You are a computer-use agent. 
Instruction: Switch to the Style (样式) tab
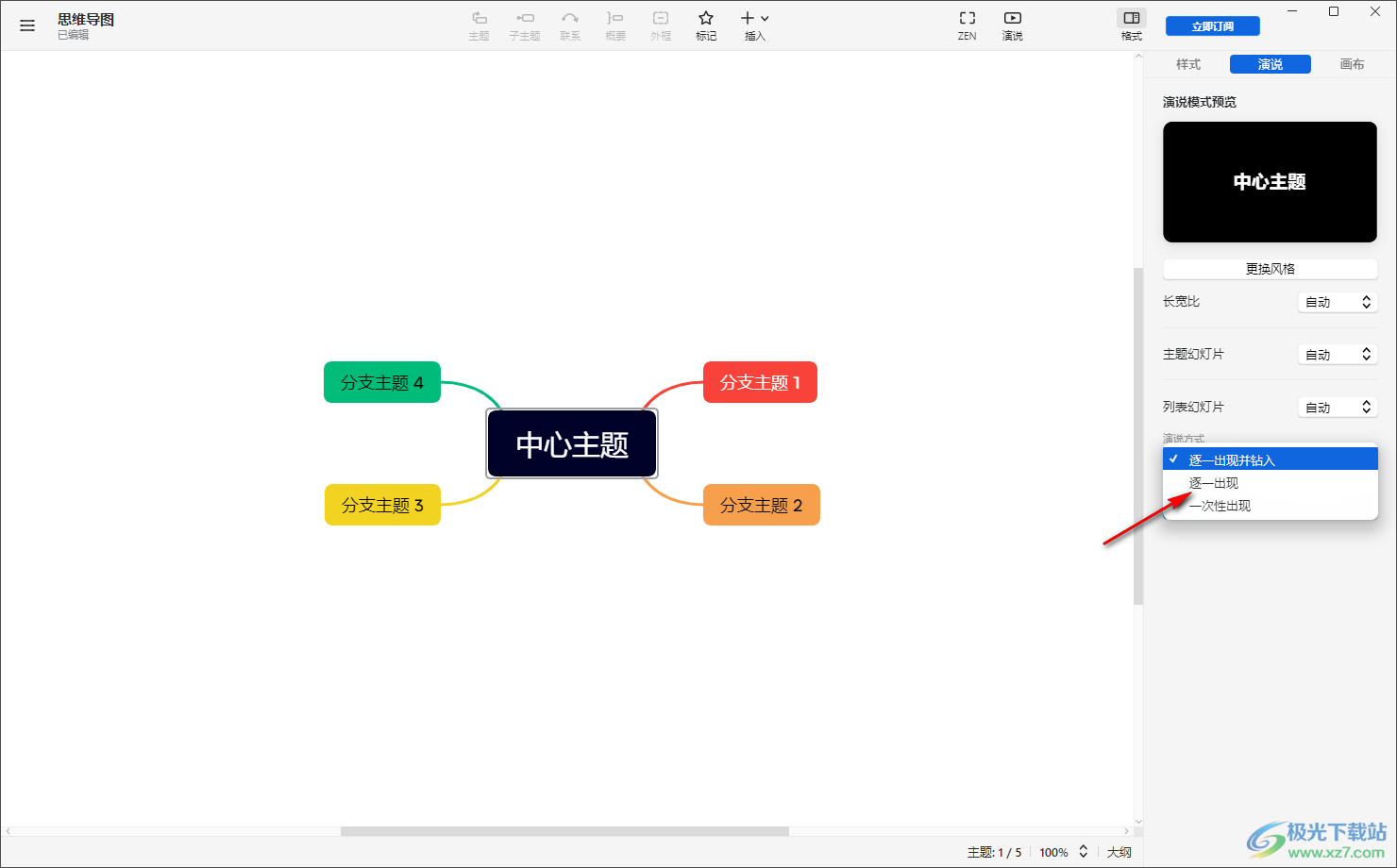[x=1188, y=64]
